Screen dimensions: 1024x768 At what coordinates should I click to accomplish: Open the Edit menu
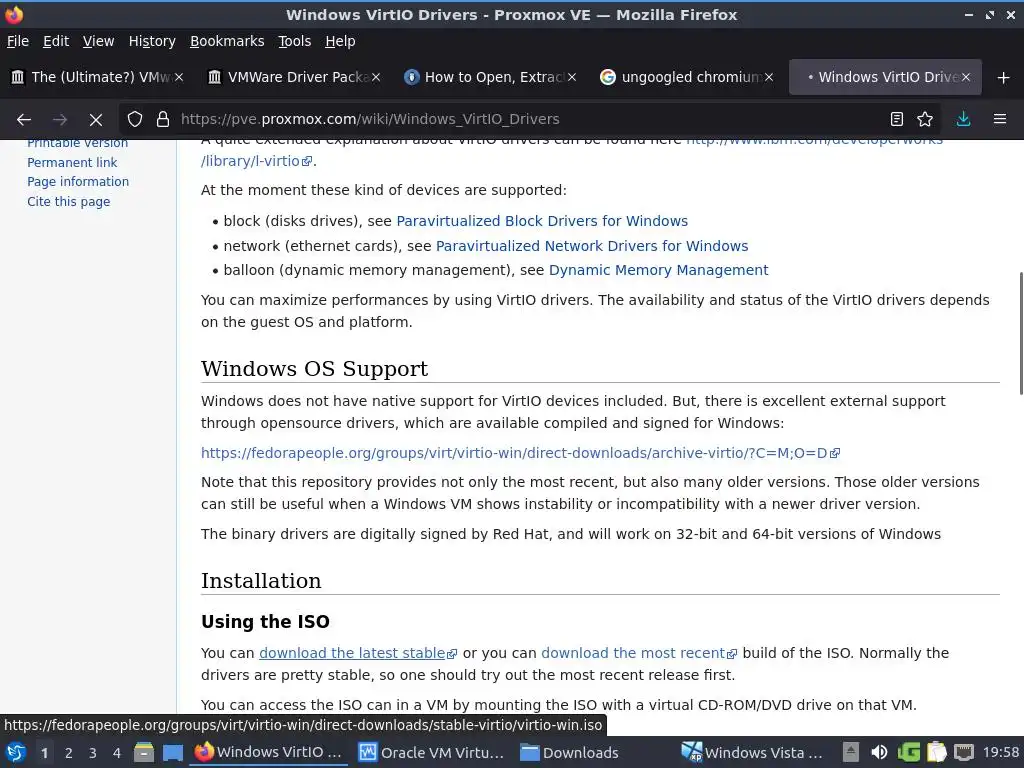point(56,41)
